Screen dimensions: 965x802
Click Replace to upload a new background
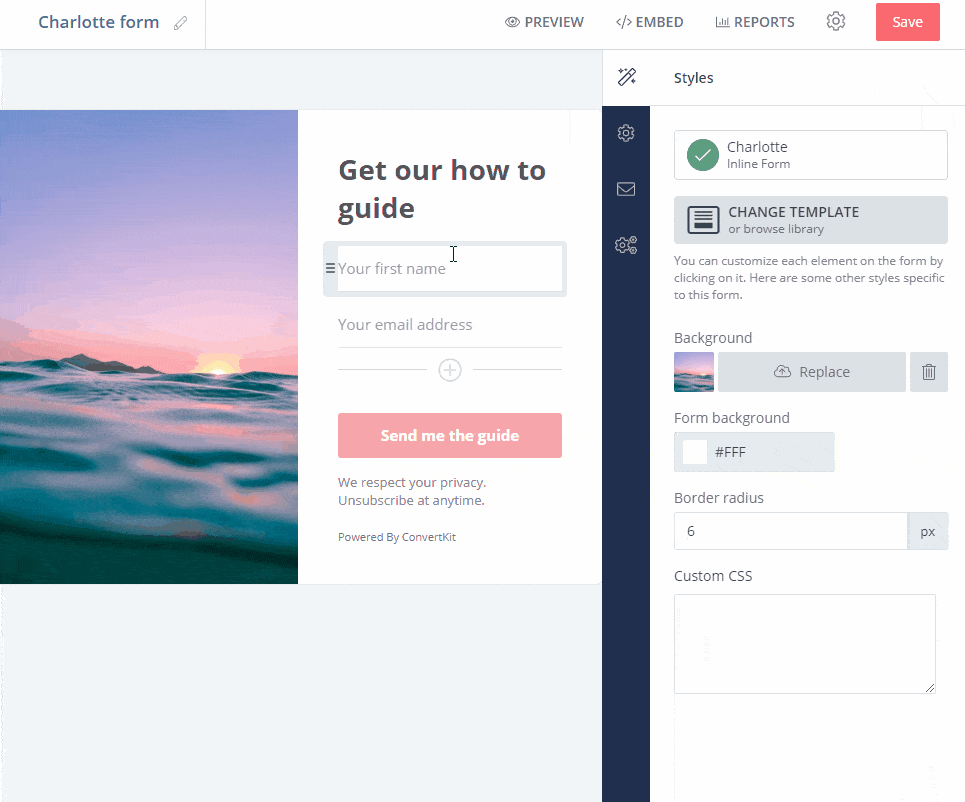coord(811,371)
